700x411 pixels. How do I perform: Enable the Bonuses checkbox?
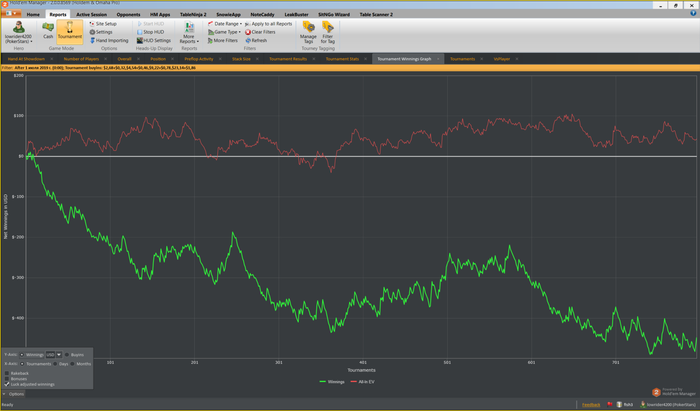pos(7,378)
